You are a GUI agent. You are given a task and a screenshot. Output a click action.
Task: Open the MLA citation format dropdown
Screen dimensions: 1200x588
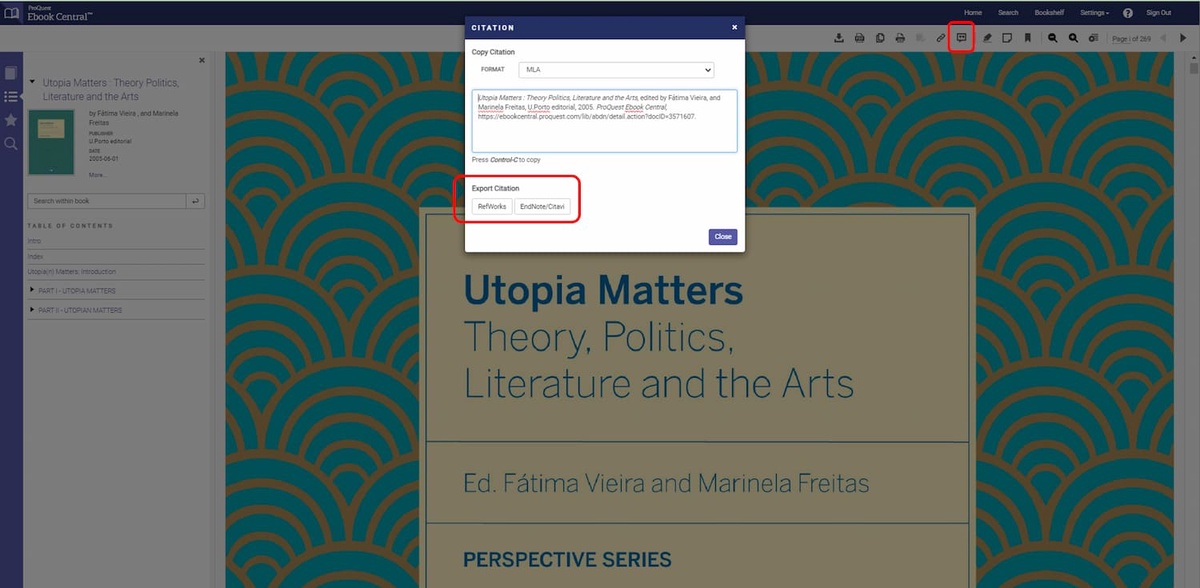click(615, 70)
